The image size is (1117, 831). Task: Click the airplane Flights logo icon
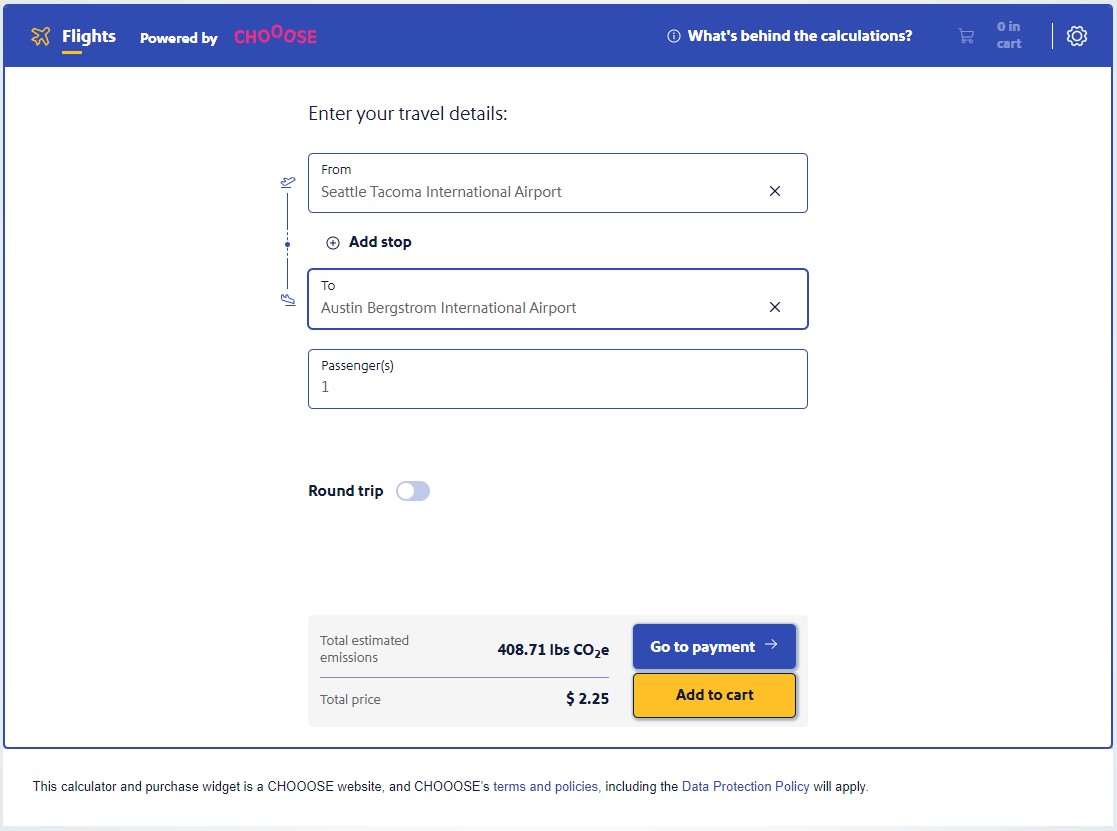(x=40, y=35)
